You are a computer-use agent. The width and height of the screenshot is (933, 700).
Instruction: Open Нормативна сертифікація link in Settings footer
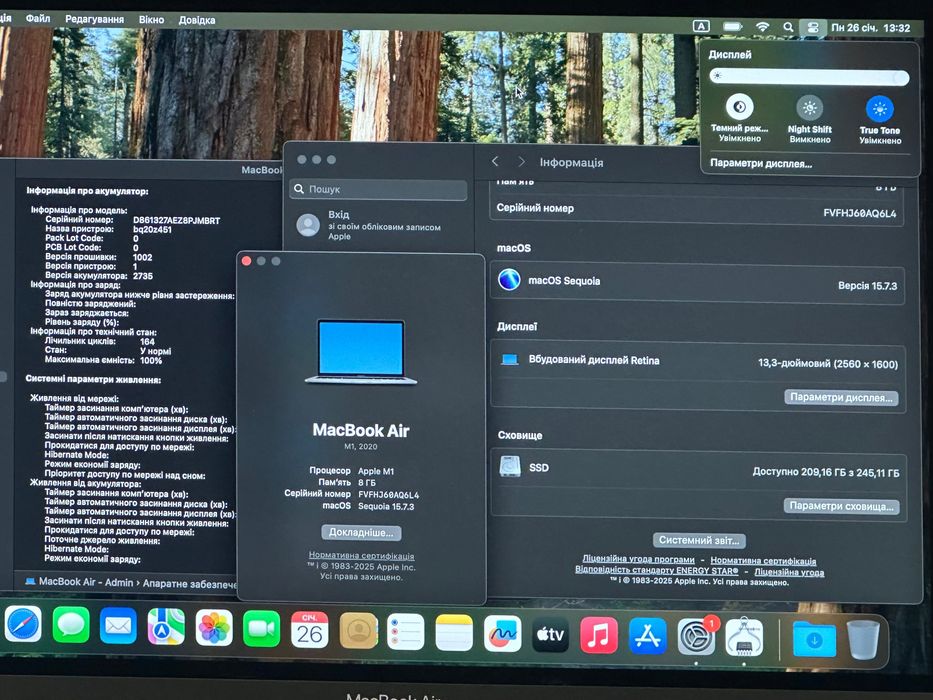(x=763, y=561)
